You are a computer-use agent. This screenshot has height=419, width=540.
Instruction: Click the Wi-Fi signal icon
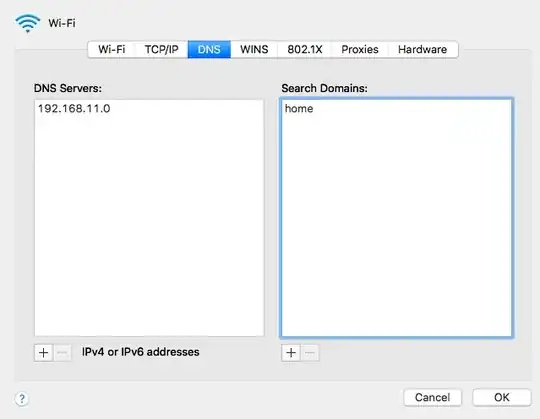[28, 23]
